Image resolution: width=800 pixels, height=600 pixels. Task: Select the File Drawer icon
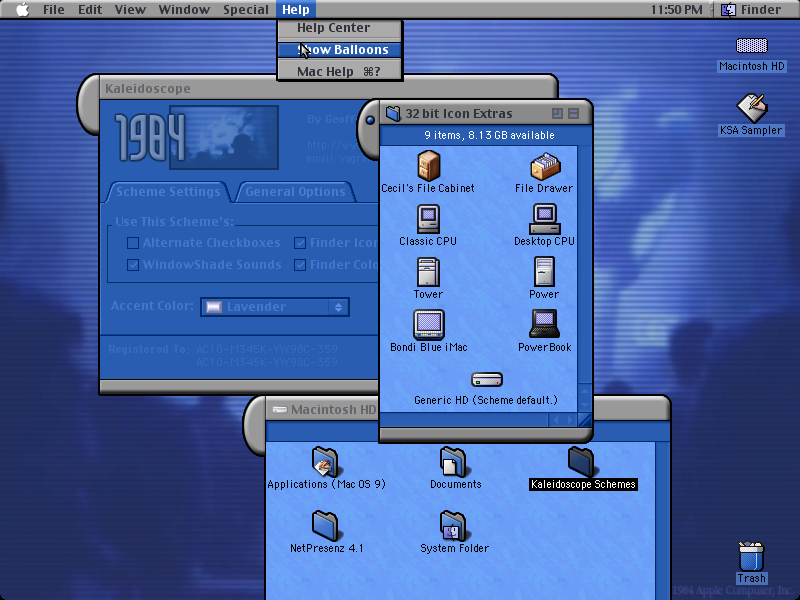point(545,166)
